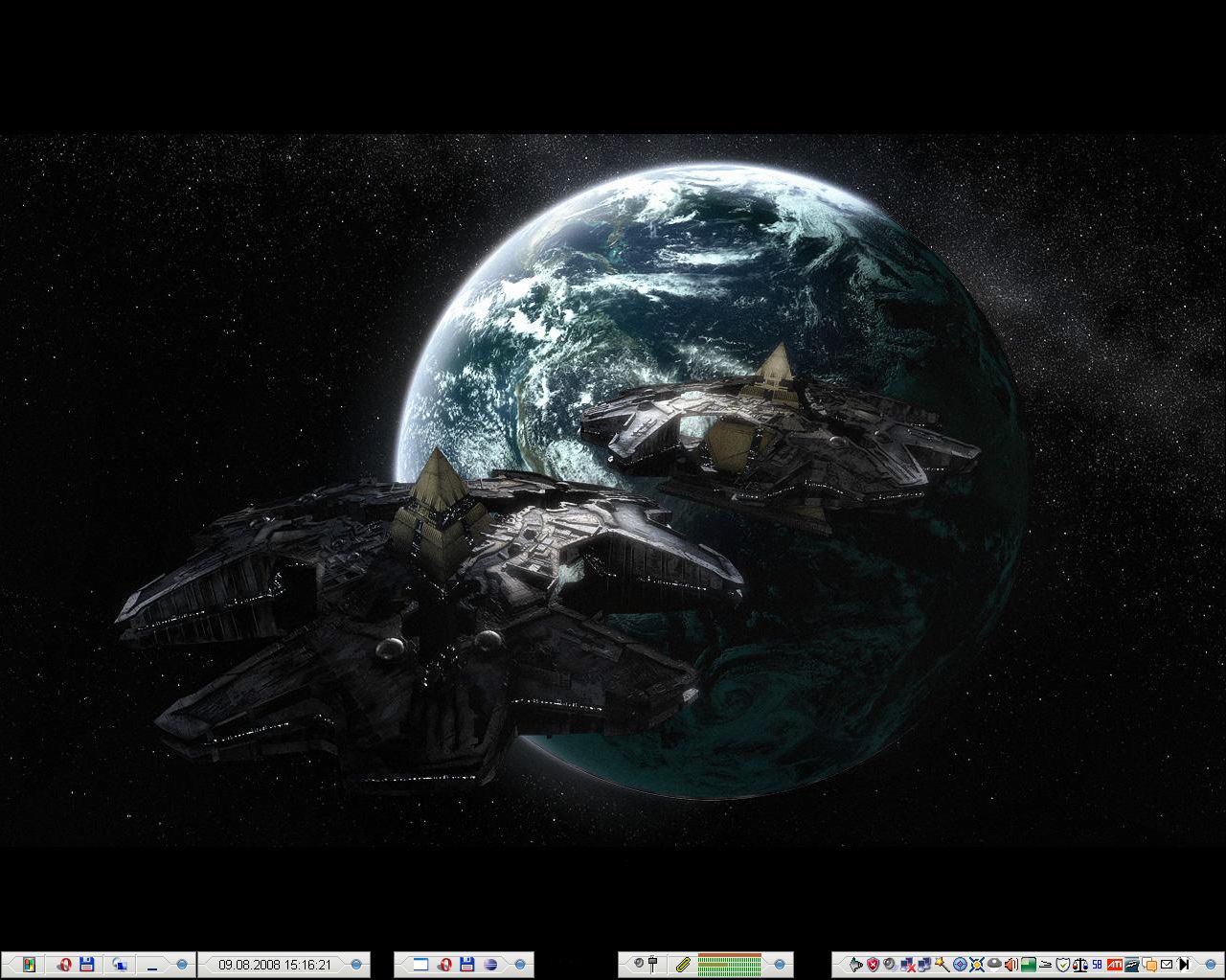Click the yellow paperclip icon

point(683,964)
